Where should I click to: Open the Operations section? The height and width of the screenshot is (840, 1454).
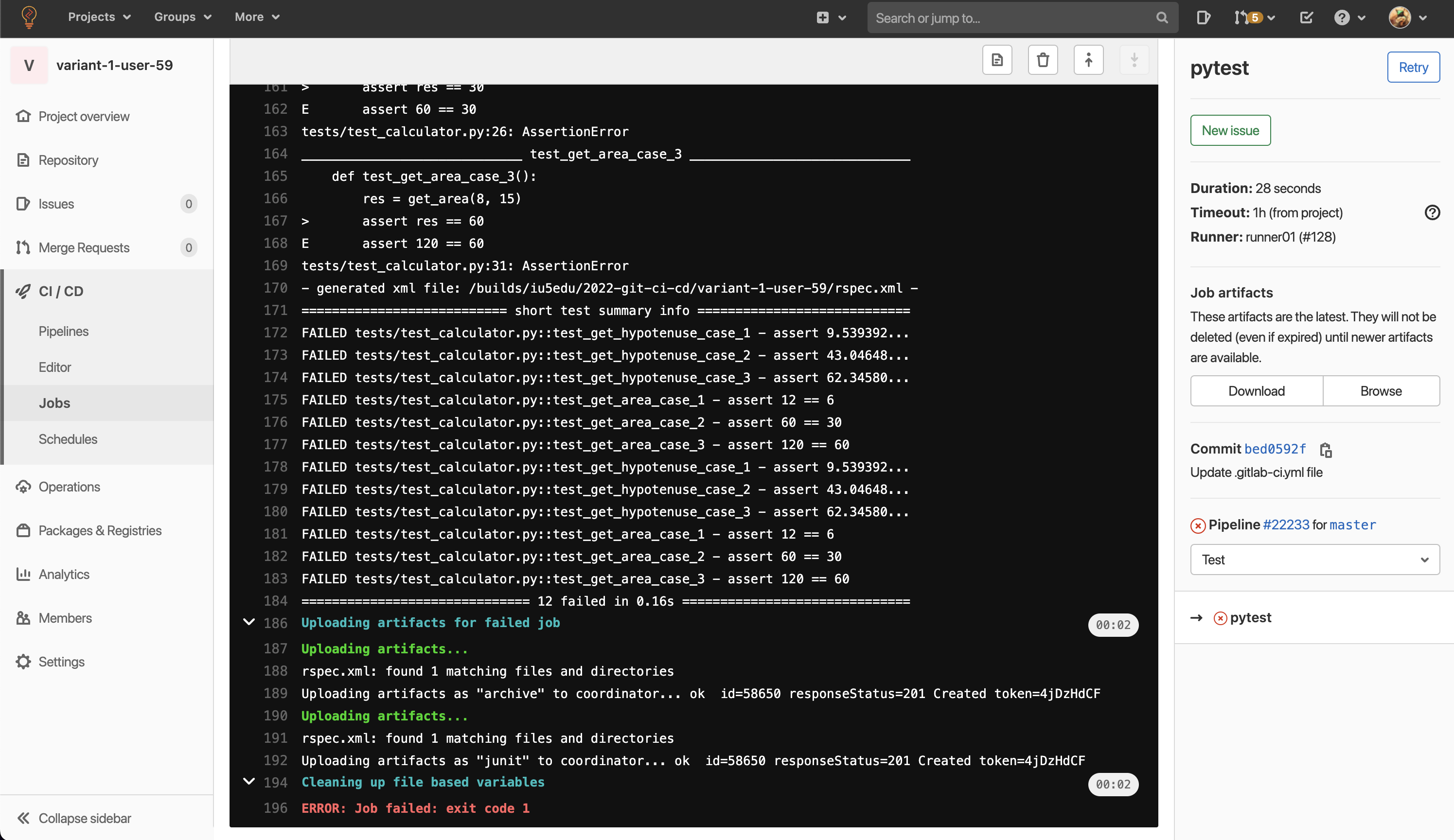[x=69, y=487]
